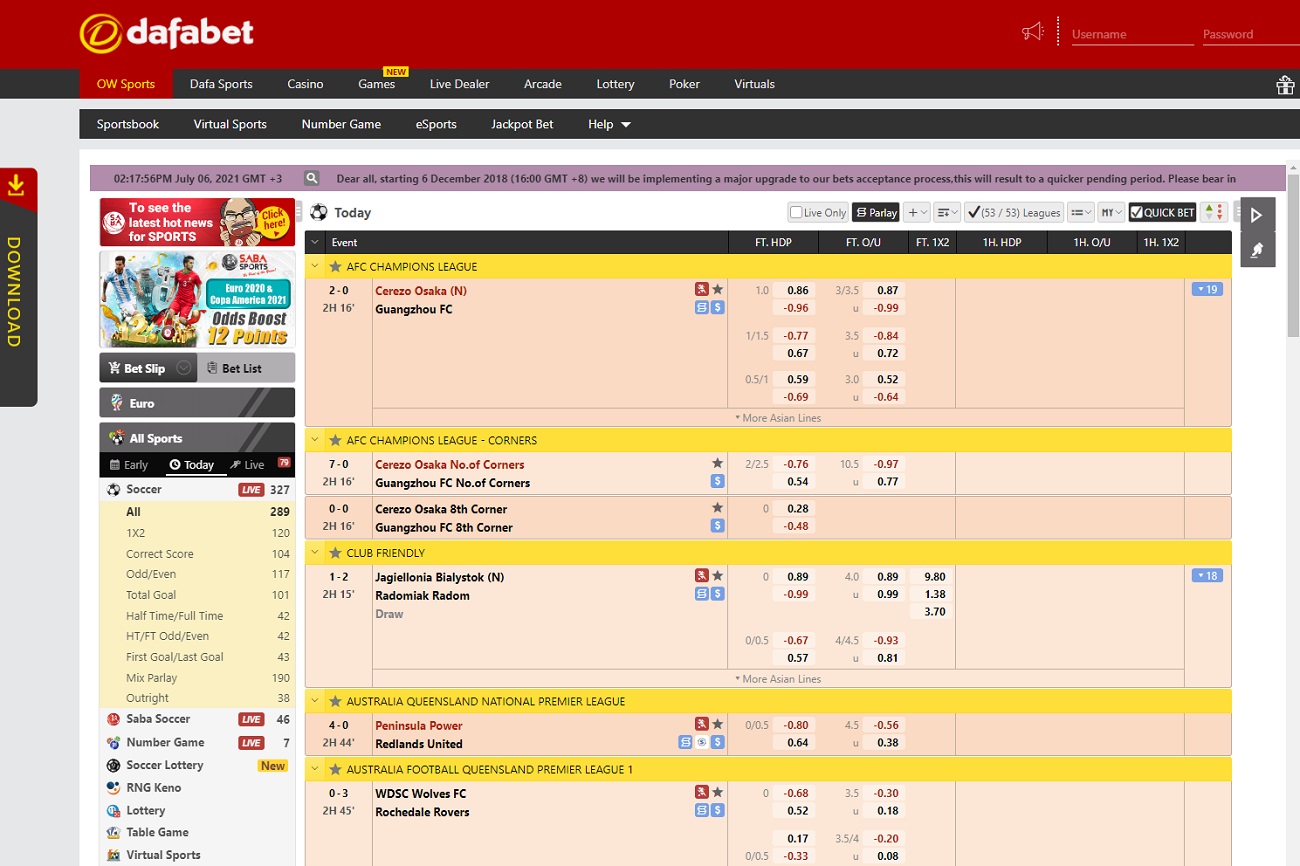Click the search magnifier in announcement bar
The height and width of the screenshot is (866, 1300).
pyautogui.click(x=312, y=179)
